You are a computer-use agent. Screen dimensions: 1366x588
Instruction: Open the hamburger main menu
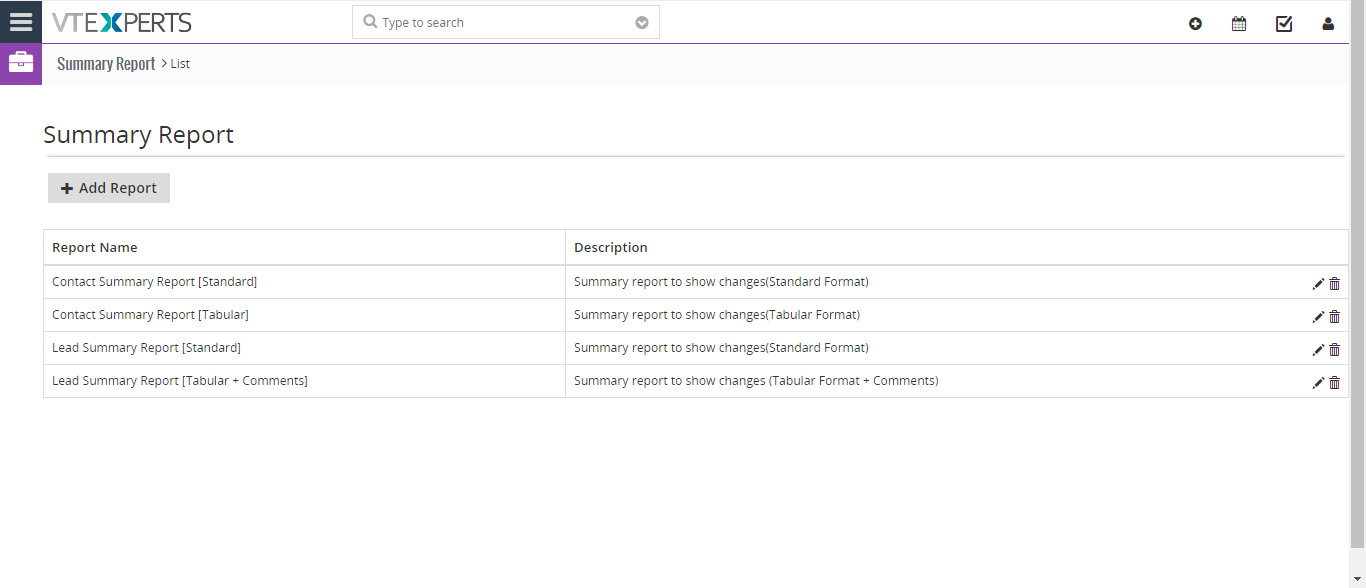21,22
